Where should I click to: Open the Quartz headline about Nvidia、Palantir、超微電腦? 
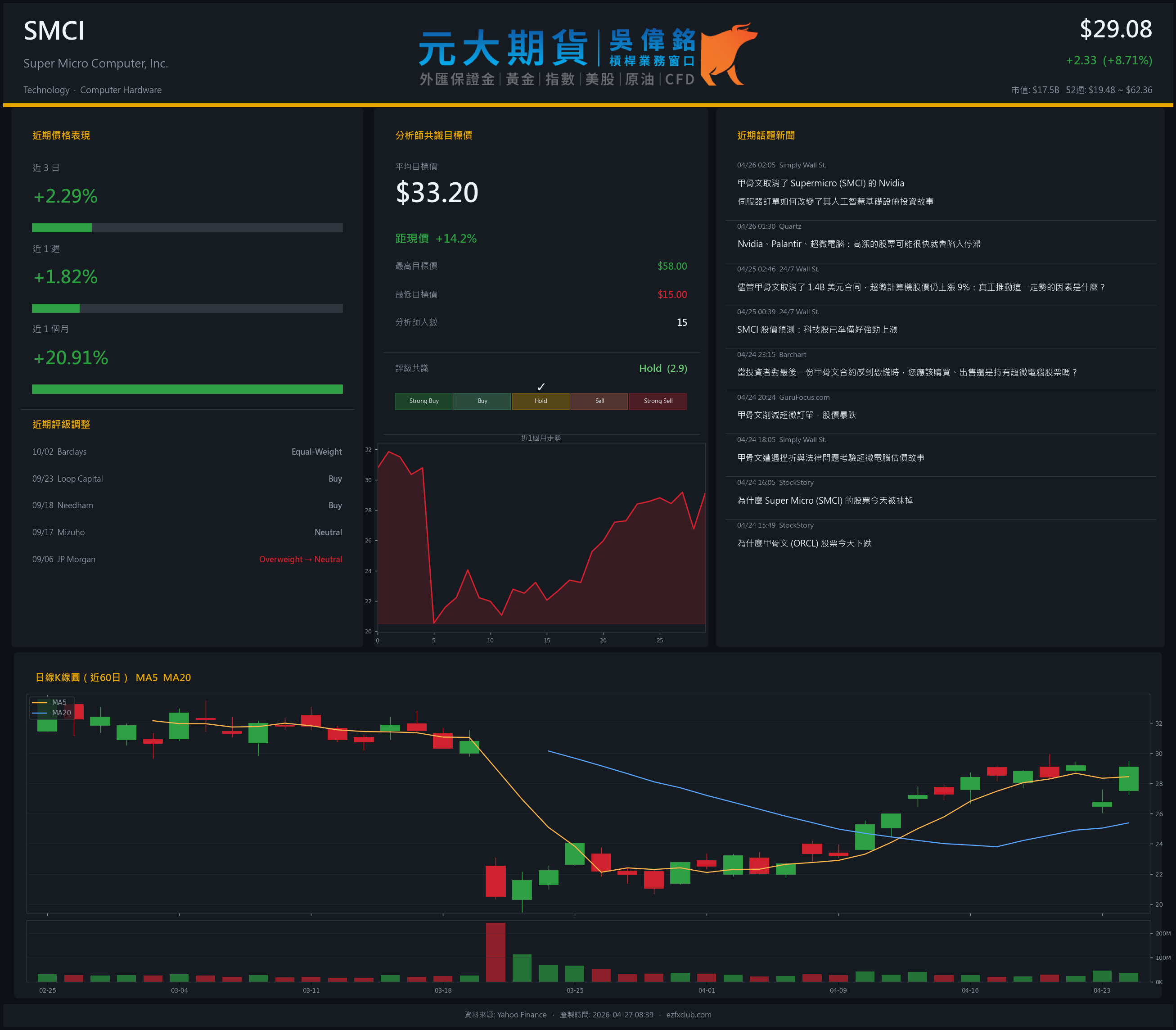coord(859,244)
